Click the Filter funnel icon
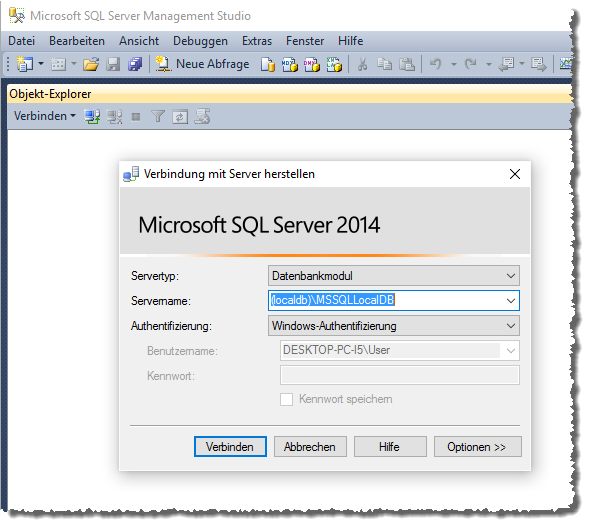The width and height of the screenshot is (591, 528). [158, 116]
